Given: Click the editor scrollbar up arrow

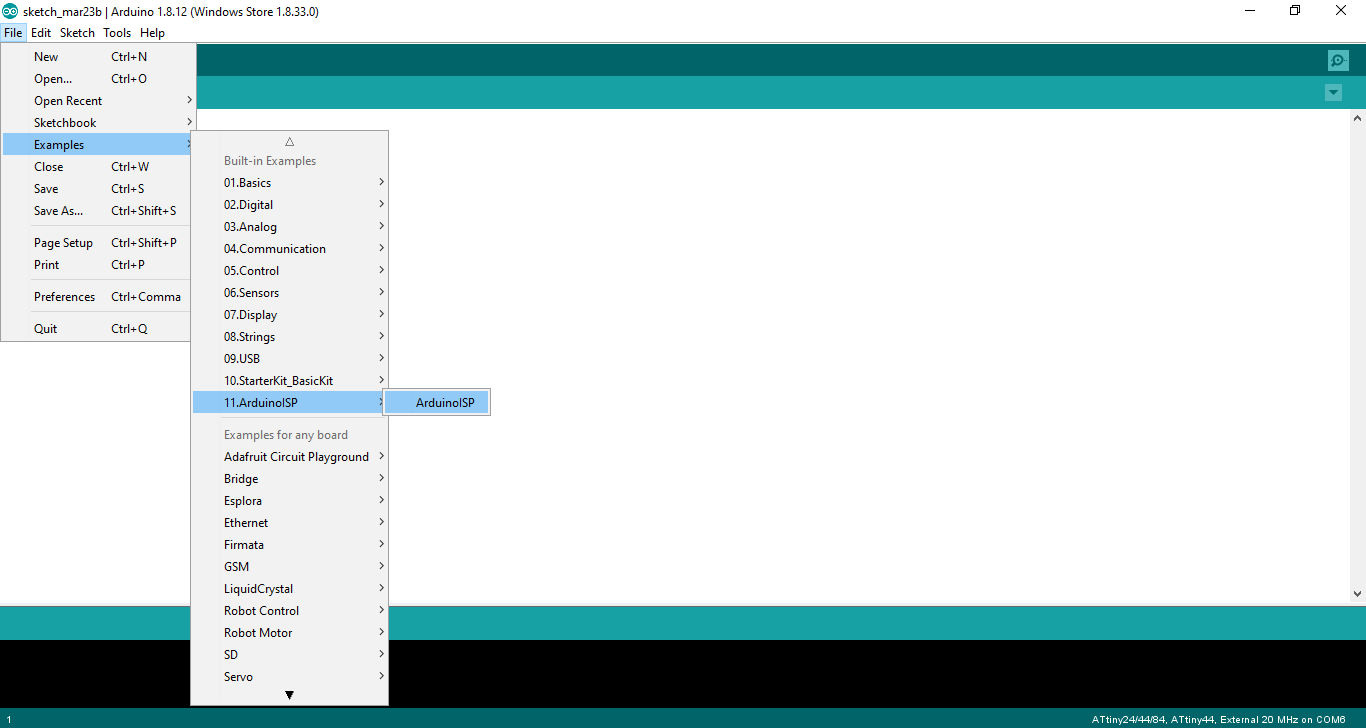Looking at the screenshot, I should (1357, 119).
